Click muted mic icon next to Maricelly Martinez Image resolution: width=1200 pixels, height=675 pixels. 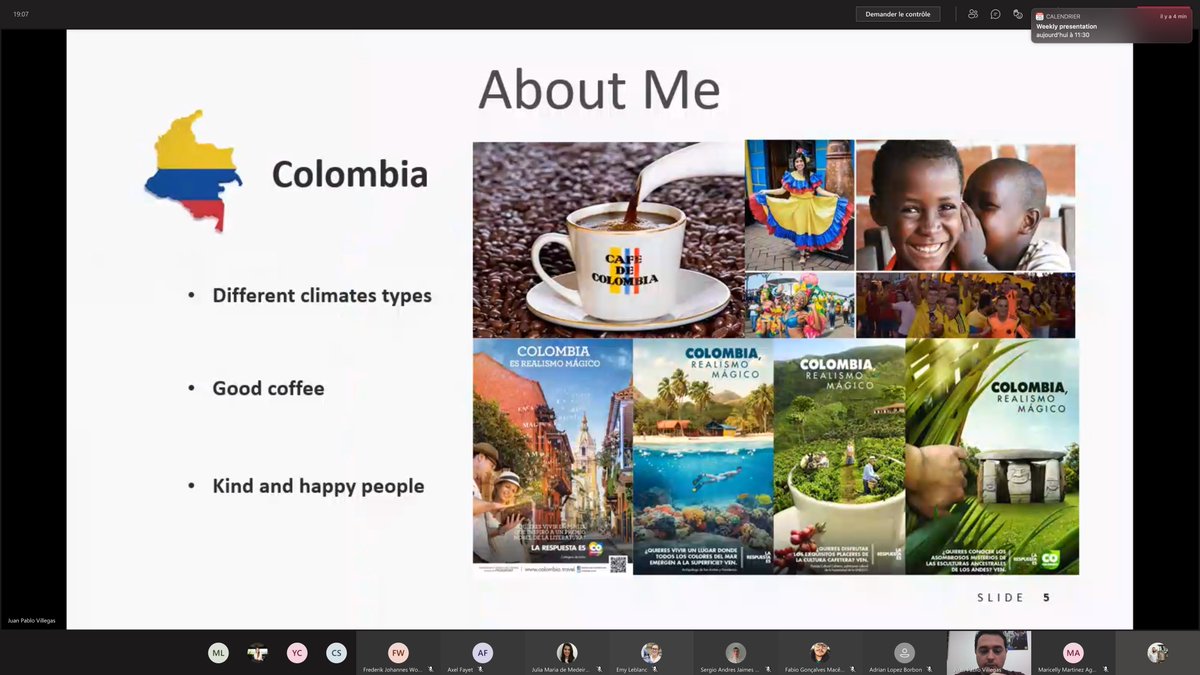coord(1104,669)
